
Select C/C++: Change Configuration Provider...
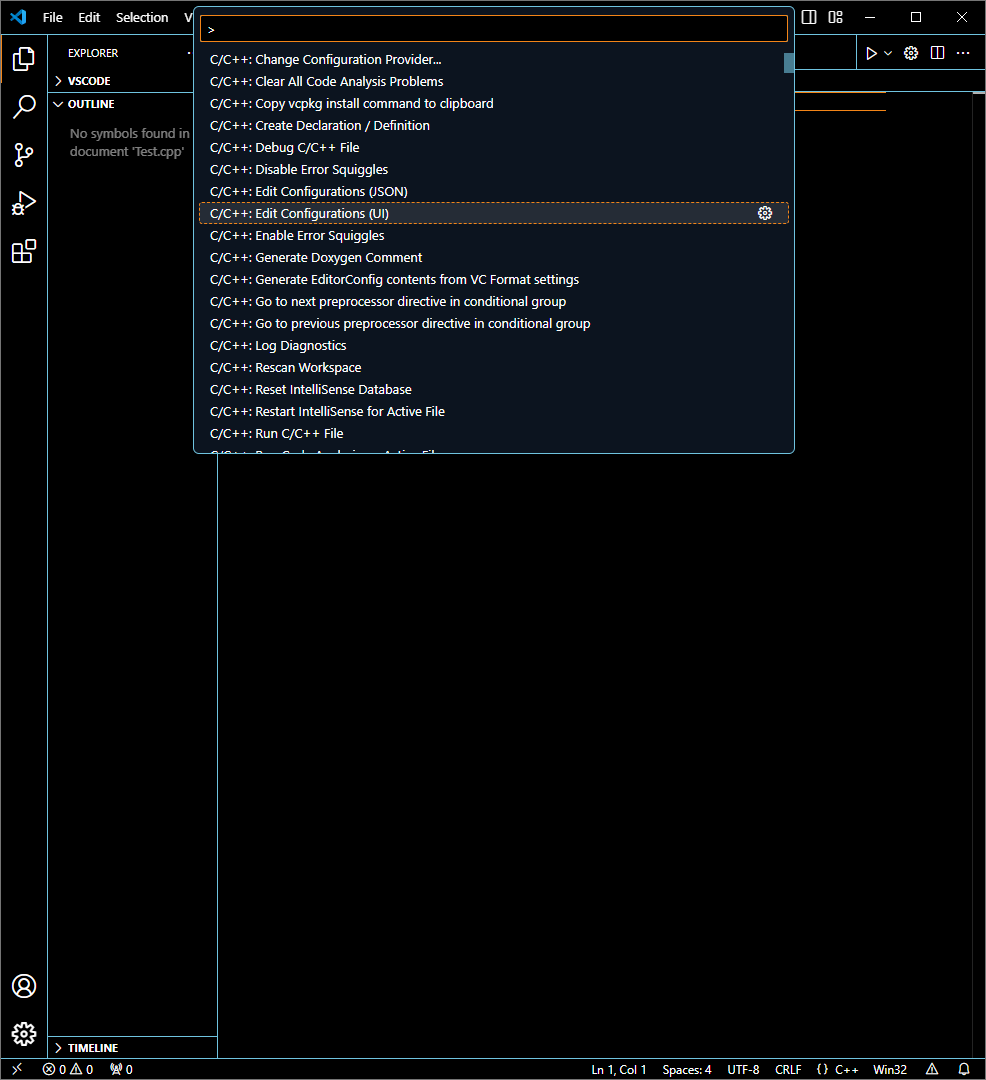494,60
